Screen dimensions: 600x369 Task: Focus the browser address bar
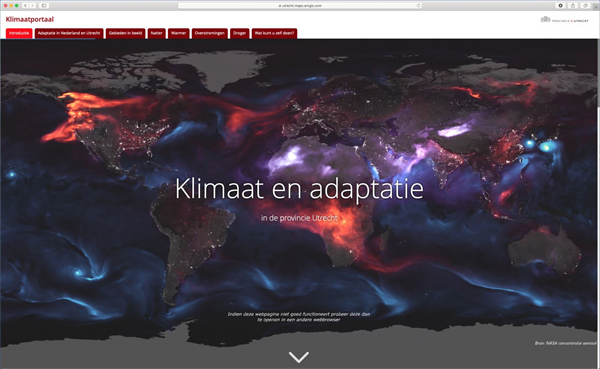300,5
